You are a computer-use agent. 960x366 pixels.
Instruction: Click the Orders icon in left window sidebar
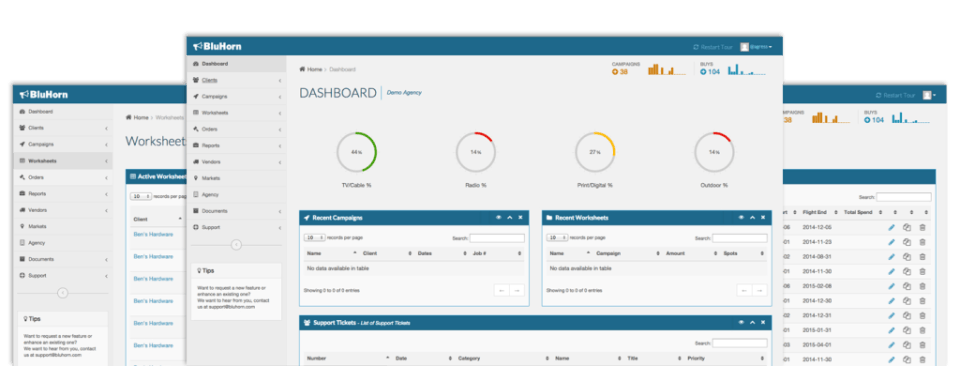[22, 177]
